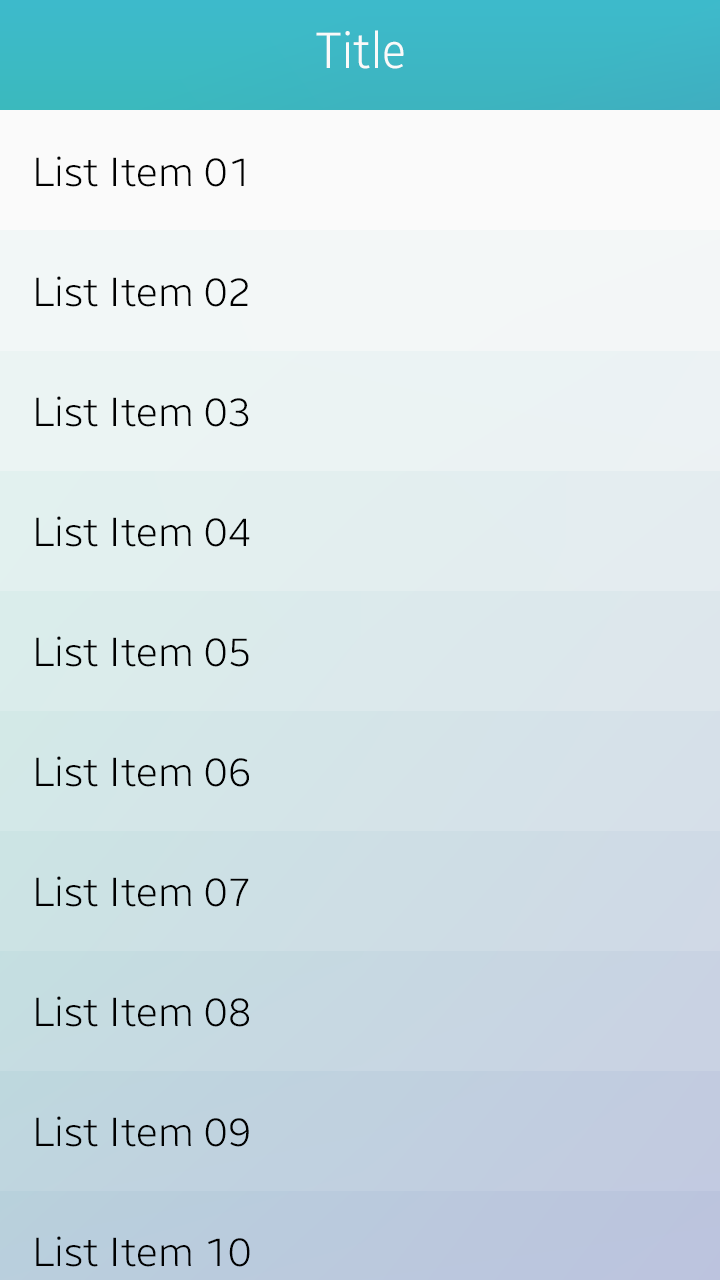
Task: Activate the "List Item 06" text label
Action: click(x=141, y=772)
